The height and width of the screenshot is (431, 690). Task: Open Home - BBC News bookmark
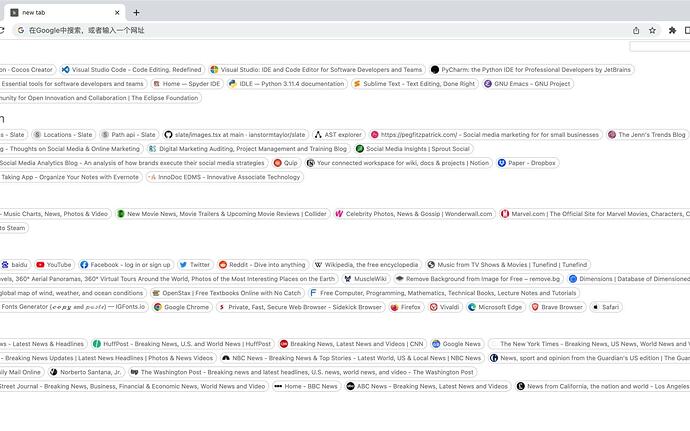pyautogui.click(x=306, y=387)
